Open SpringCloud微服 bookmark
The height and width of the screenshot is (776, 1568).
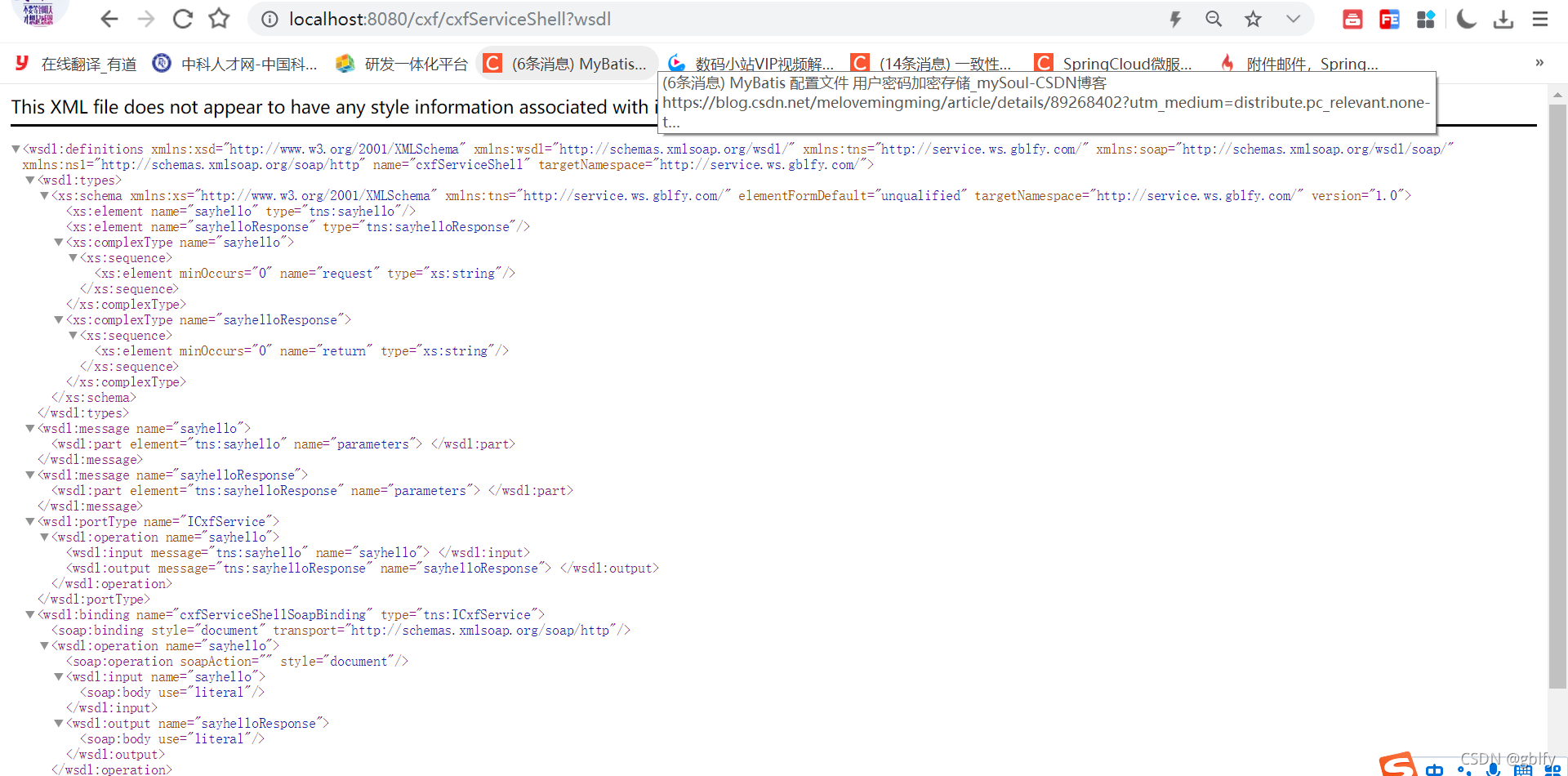pos(1113,63)
